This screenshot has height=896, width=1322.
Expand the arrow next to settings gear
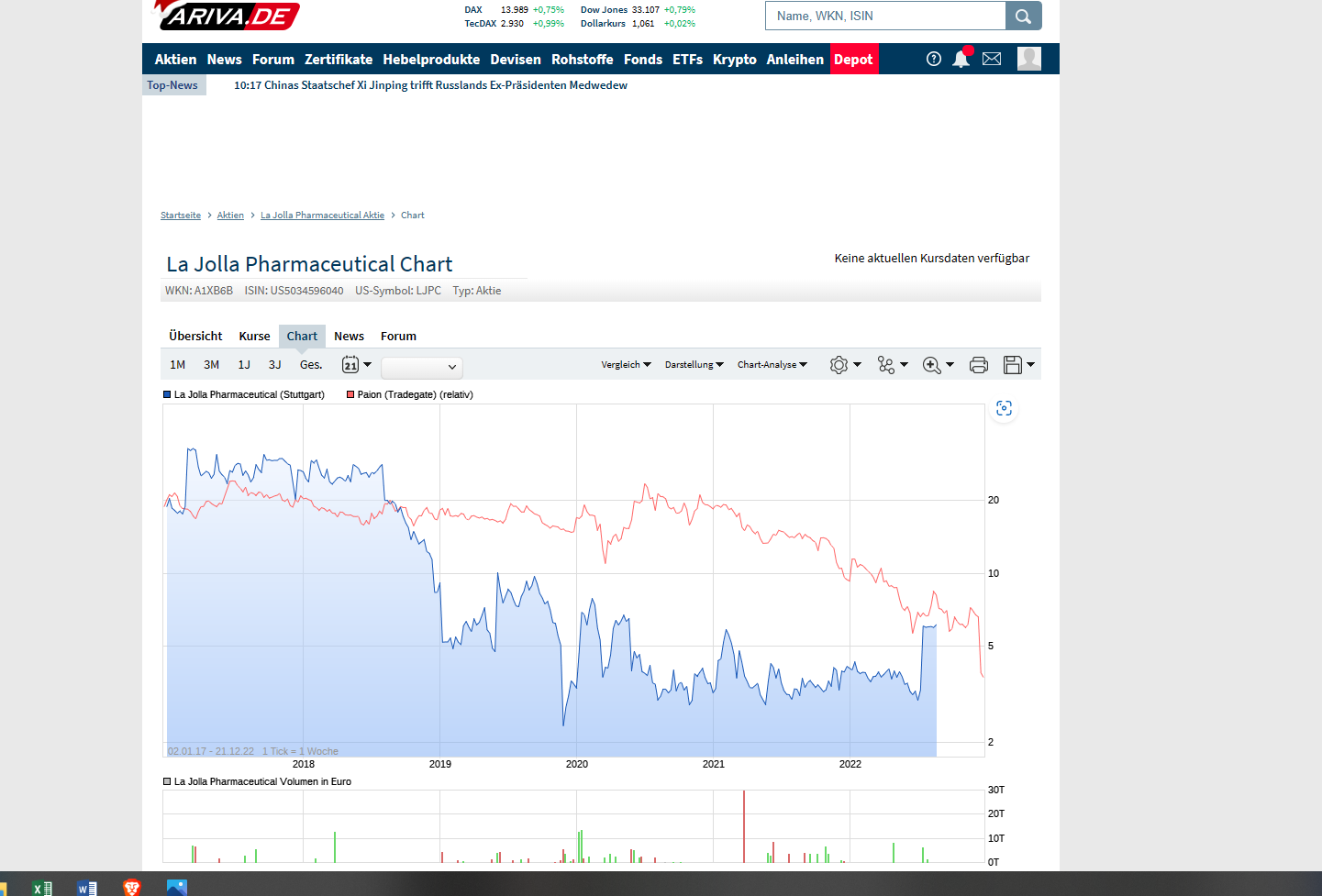click(858, 365)
